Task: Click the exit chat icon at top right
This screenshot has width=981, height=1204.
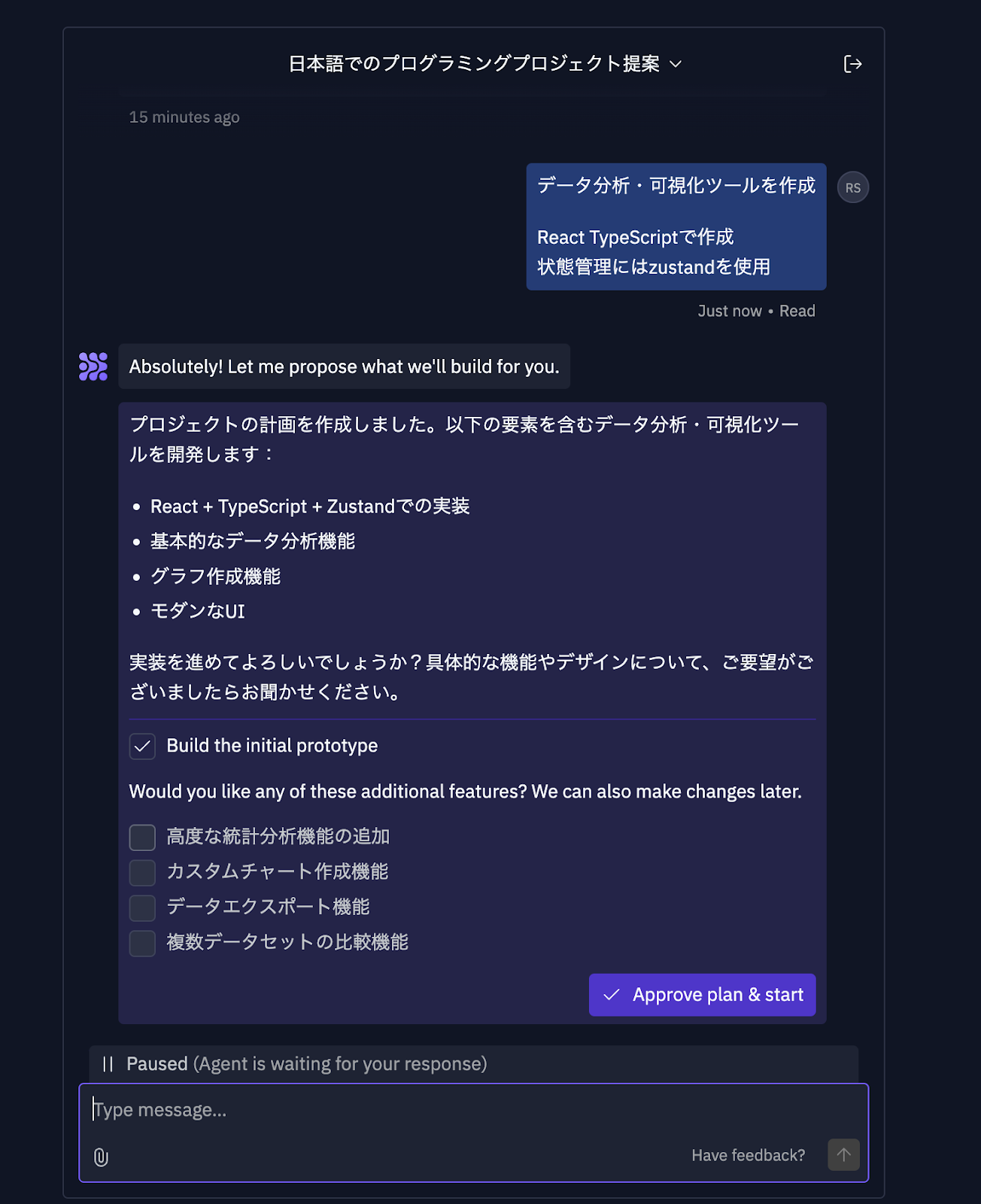Action: (x=852, y=64)
